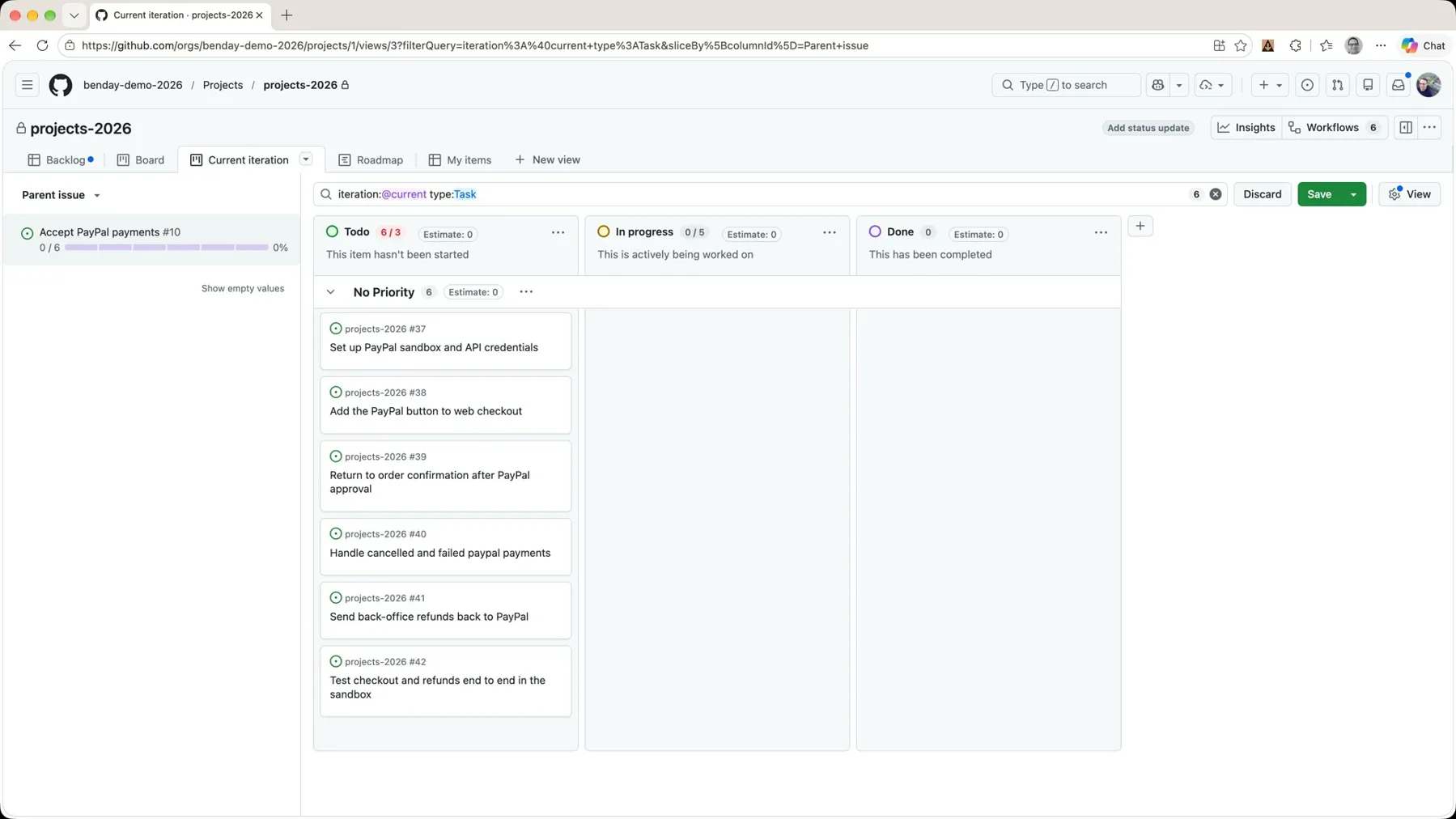Open In progress column options menu

pyautogui.click(x=830, y=233)
